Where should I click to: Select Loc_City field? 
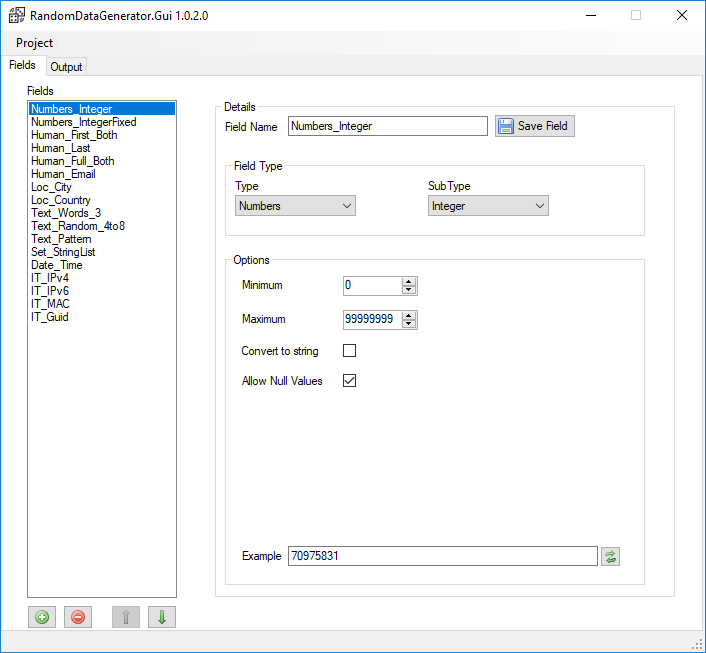point(102,187)
